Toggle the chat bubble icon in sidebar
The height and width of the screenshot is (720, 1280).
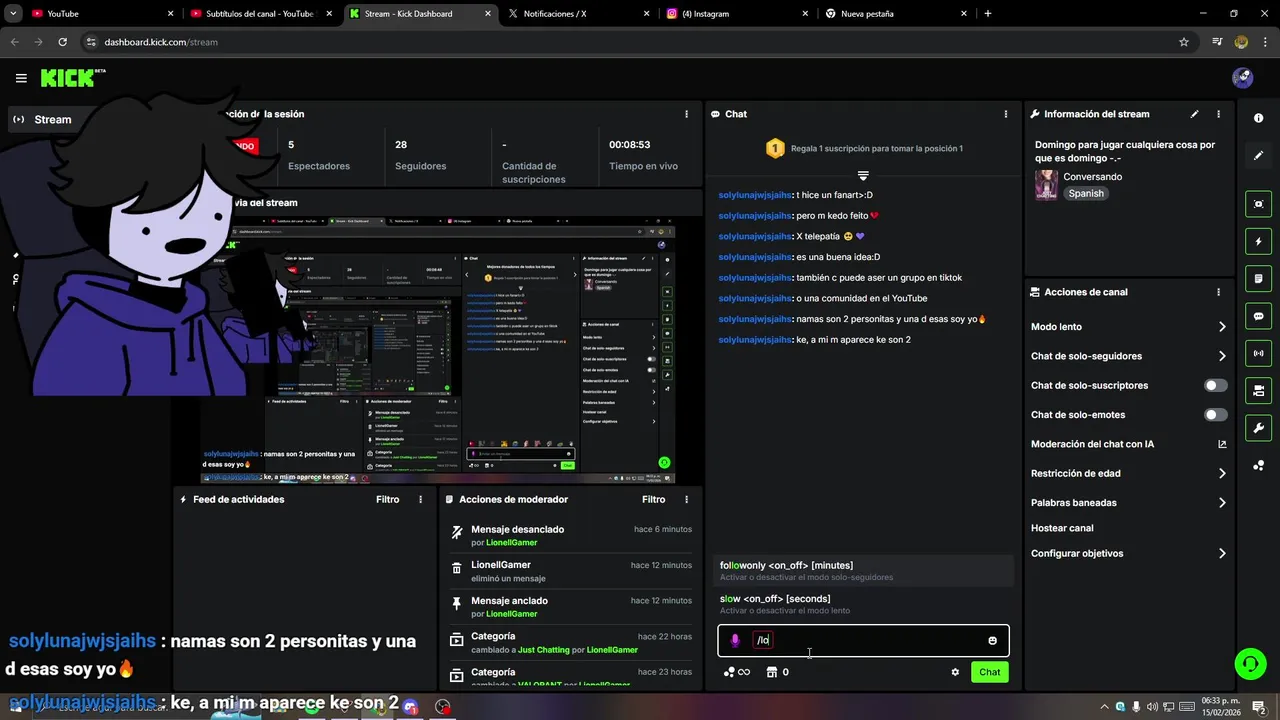point(1258,316)
